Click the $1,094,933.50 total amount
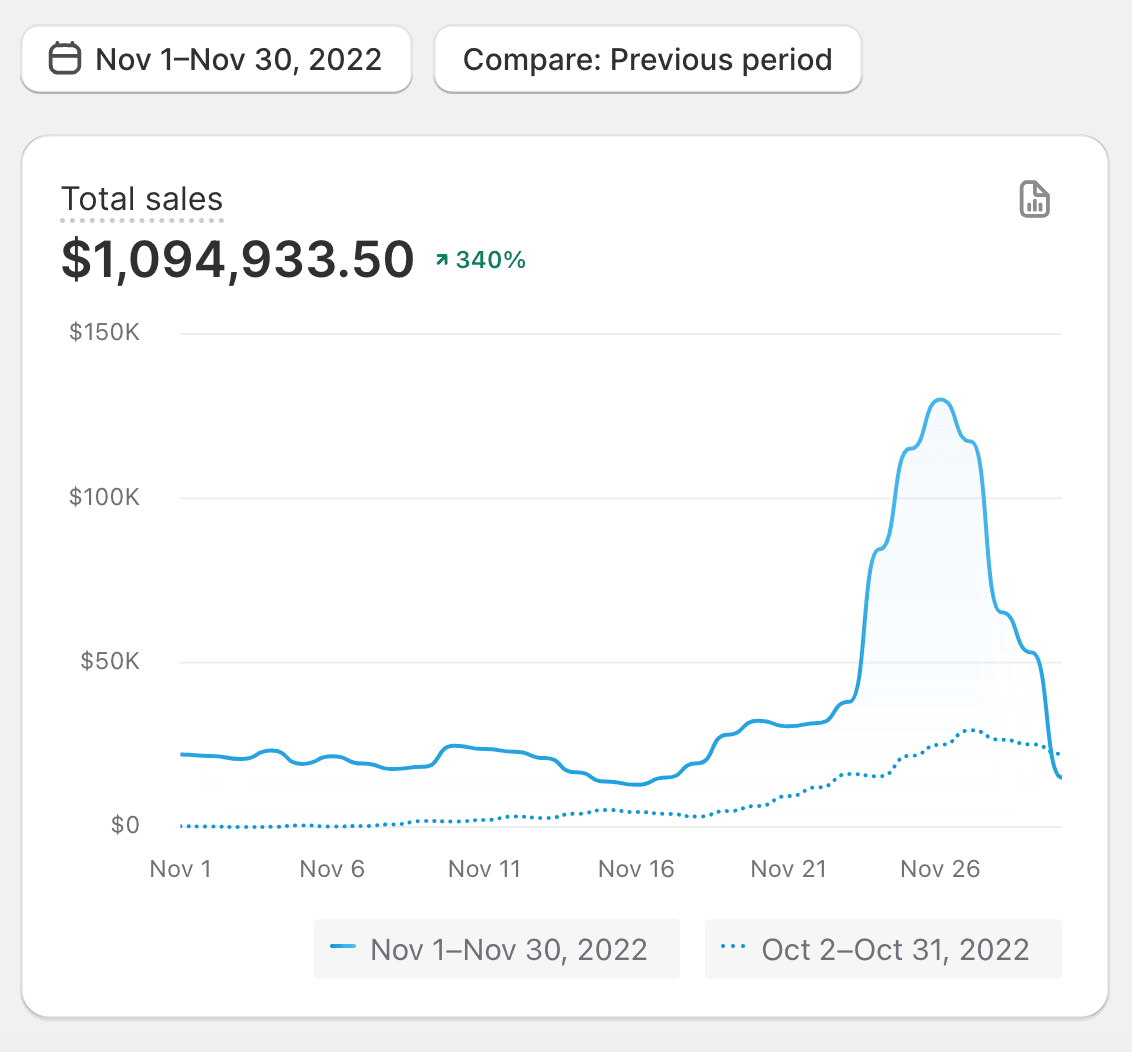The image size is (1132, 1052). coord(237,259)
